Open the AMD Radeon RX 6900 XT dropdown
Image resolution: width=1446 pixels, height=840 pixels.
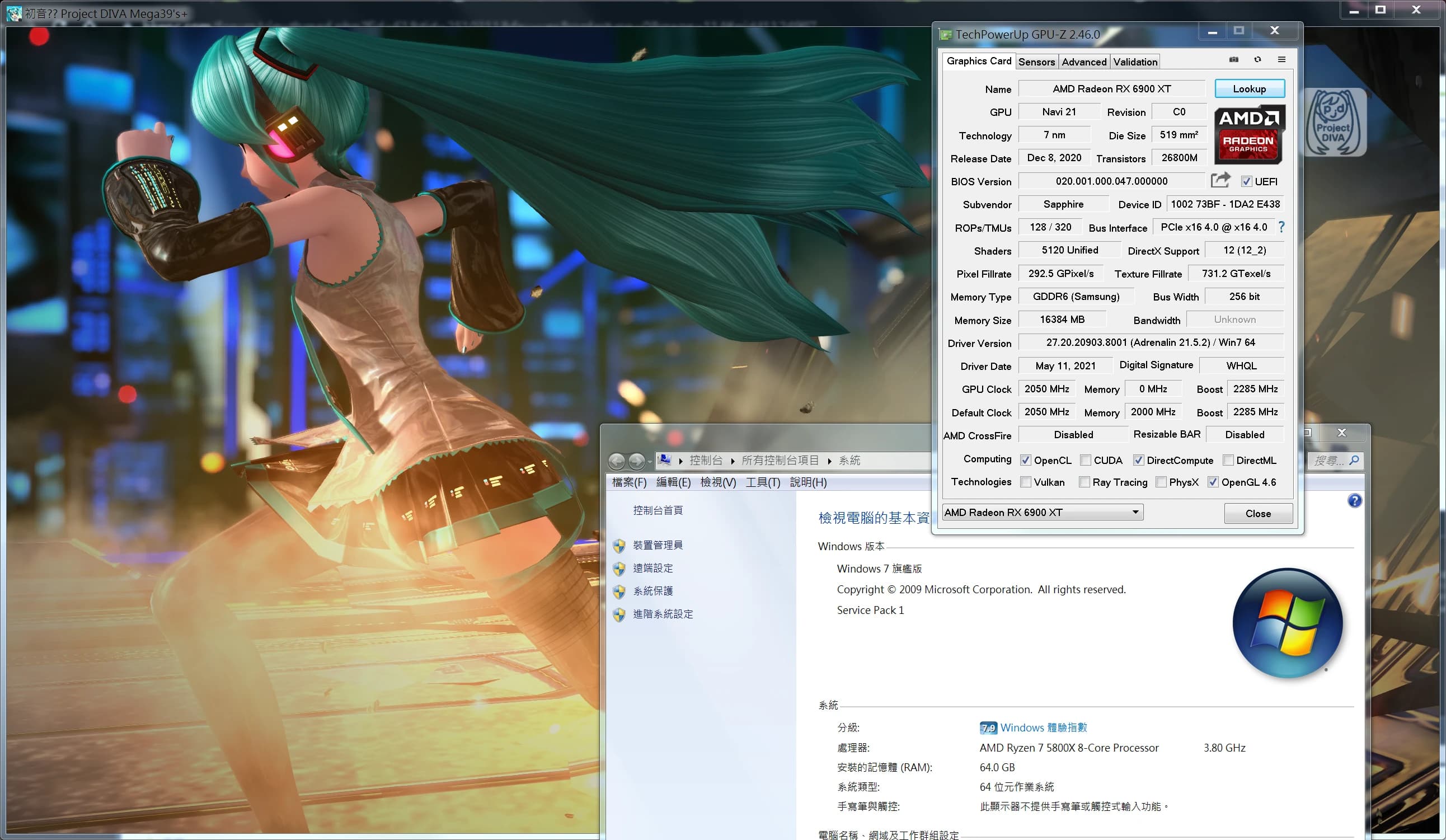[x=1043, y=513]
